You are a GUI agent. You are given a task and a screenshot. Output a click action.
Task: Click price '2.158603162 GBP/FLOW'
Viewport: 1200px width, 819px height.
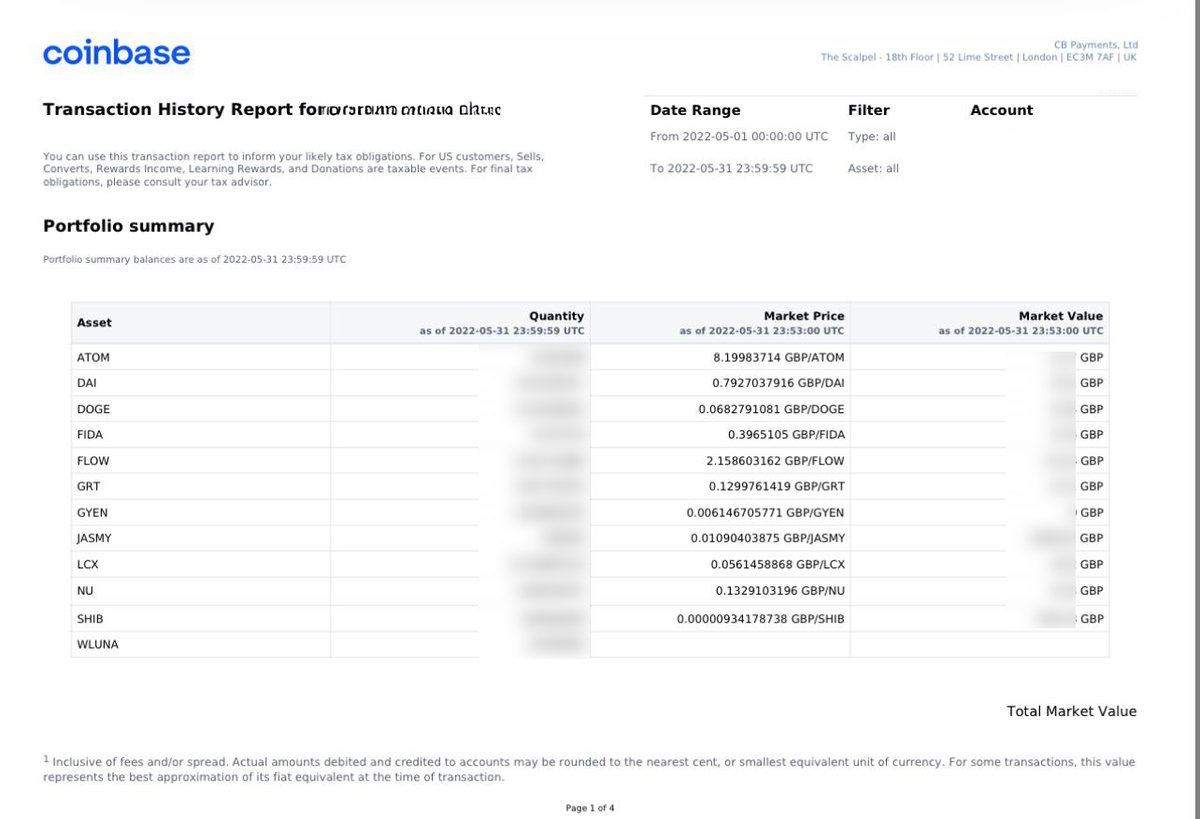tap(776, 461)
